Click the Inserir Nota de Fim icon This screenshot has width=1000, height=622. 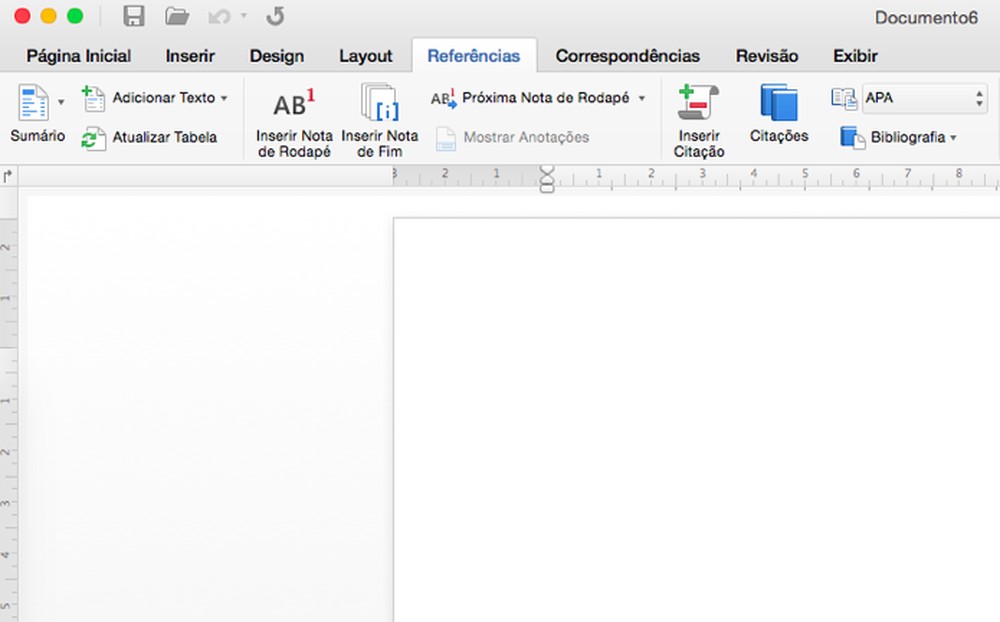[x=380, y=102]
